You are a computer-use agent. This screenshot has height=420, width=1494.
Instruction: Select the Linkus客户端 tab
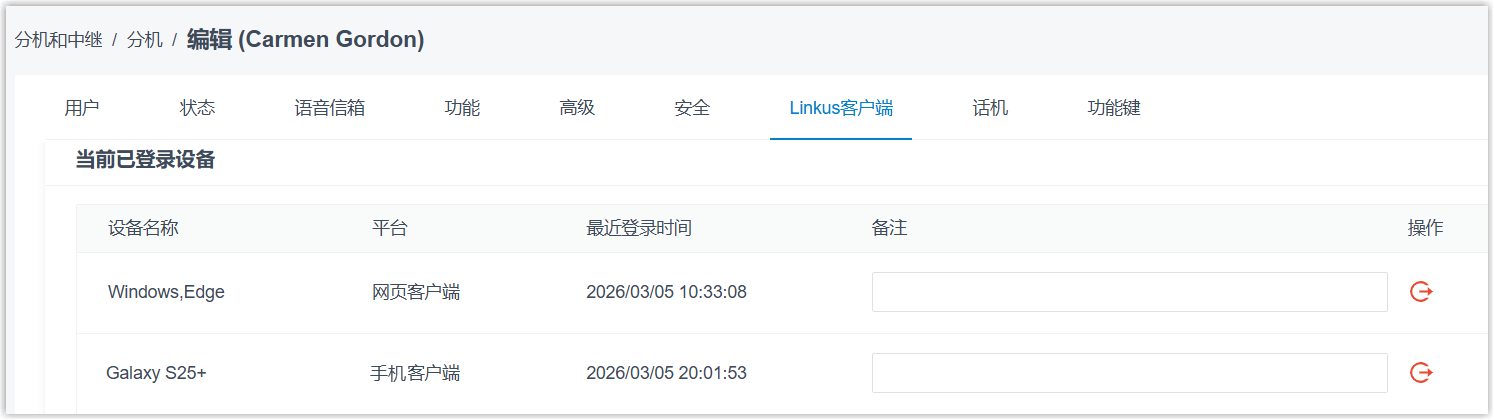pyautogui.click(x=841, y=108)
